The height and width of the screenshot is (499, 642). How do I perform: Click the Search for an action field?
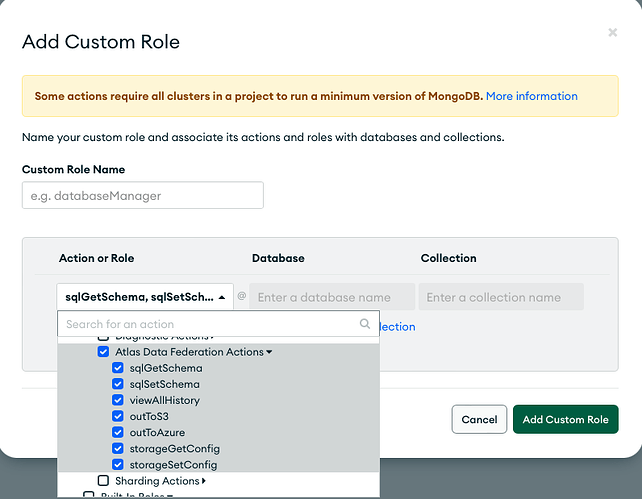(208, 324)
